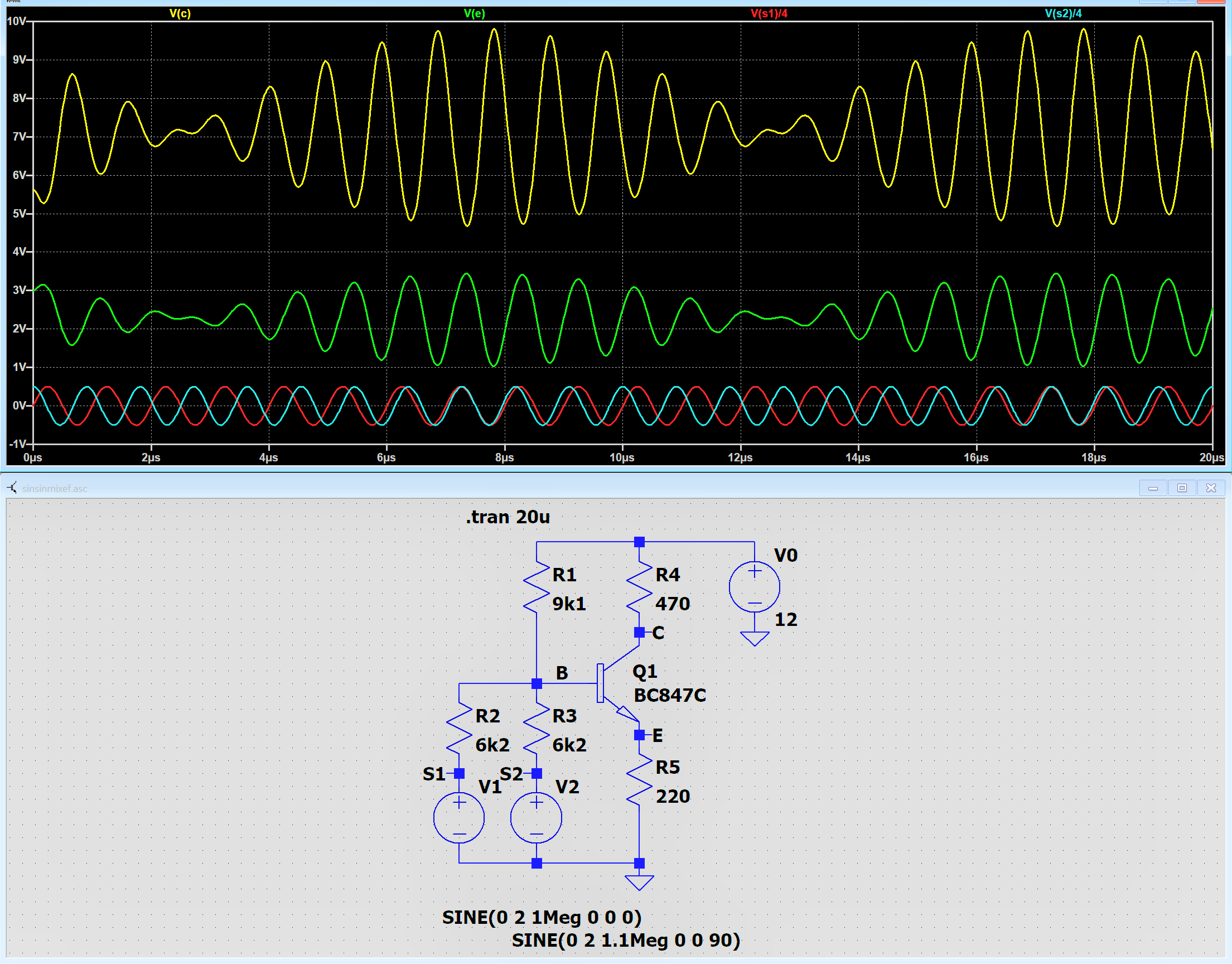Click the V1 sine source symbol
Image resolution: width=1232 pixels, height=964 pixels.
pyautogui.click(x=458, y=817)
